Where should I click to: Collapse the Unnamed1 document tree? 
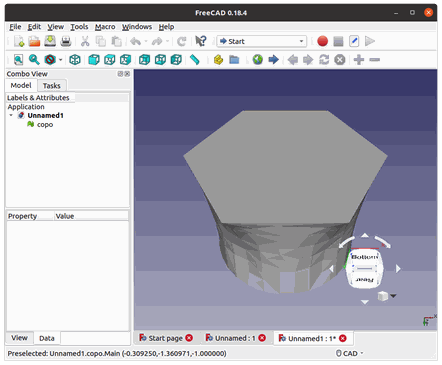click(11, 115)
